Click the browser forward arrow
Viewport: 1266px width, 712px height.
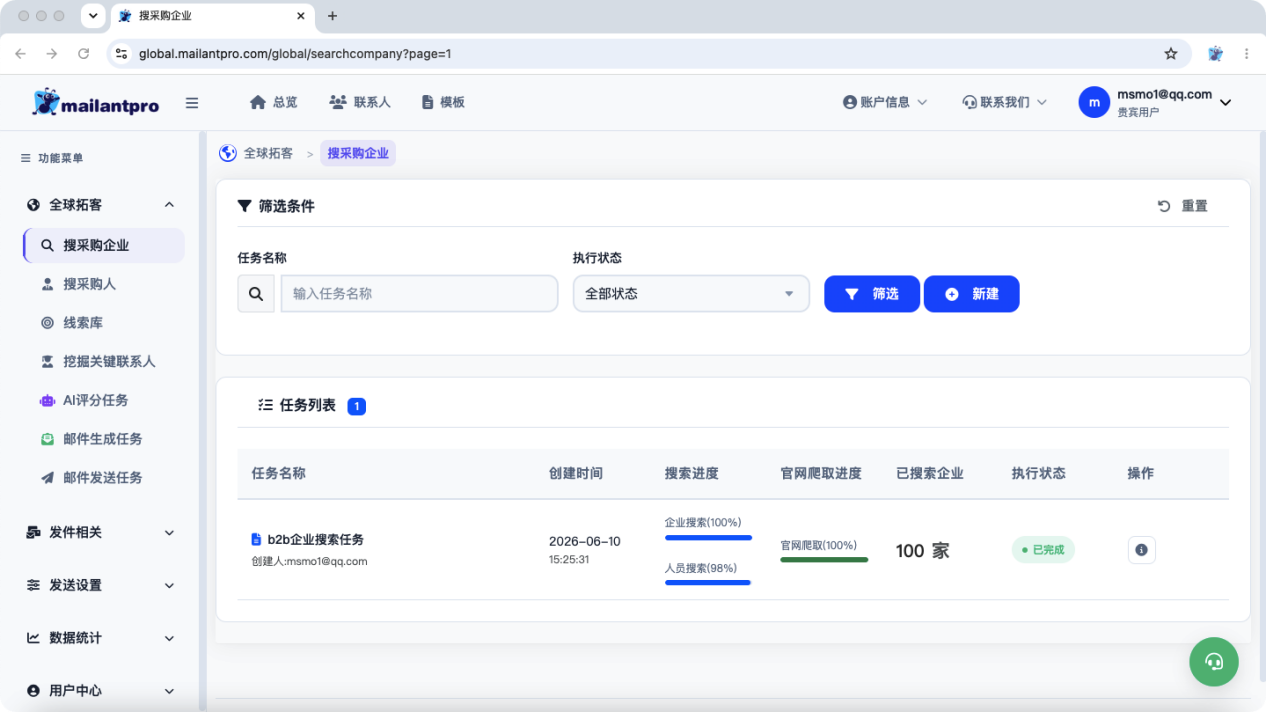[x=52, y=54]
